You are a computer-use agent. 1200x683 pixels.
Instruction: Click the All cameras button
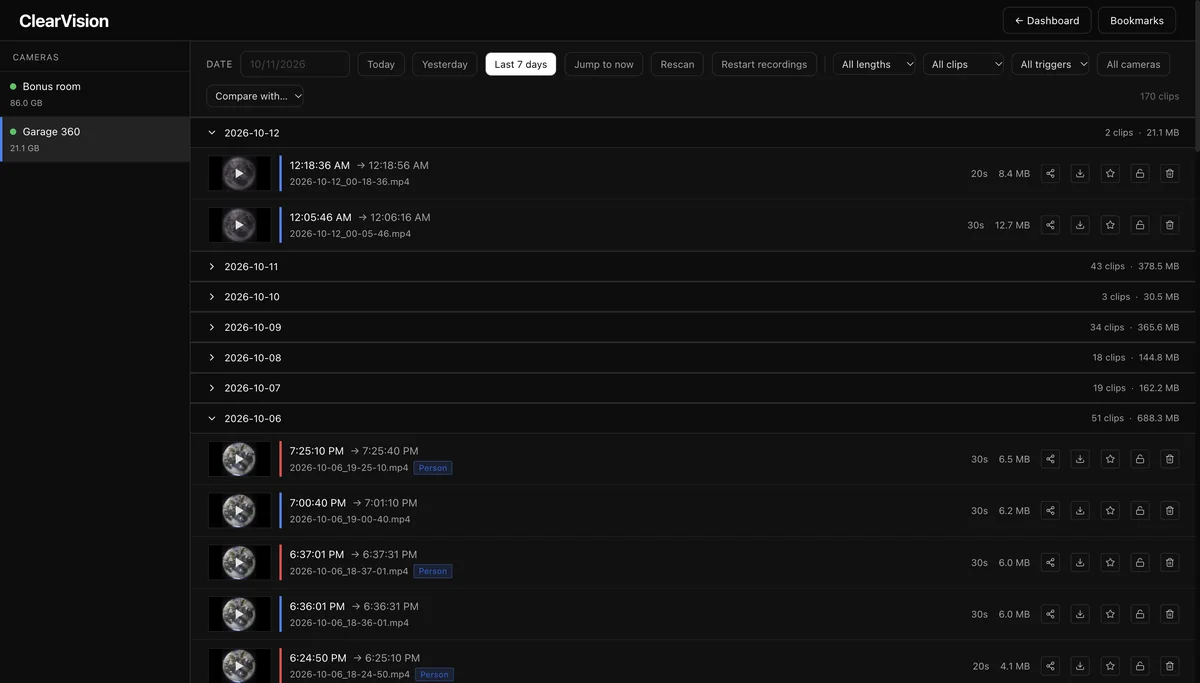(x=1134, y=64)
